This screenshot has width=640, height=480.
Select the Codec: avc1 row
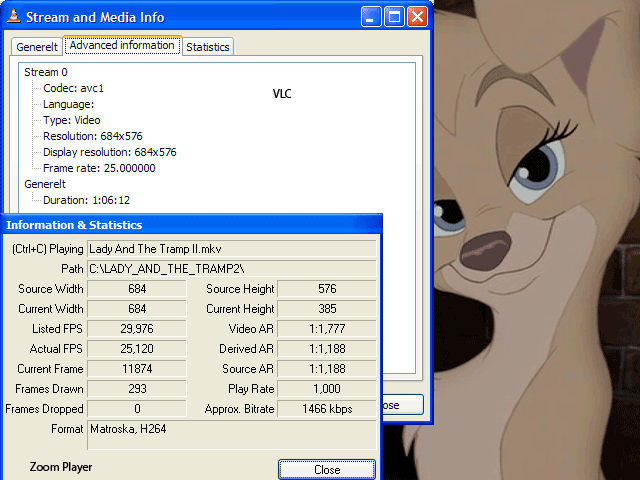coord(73,88)
